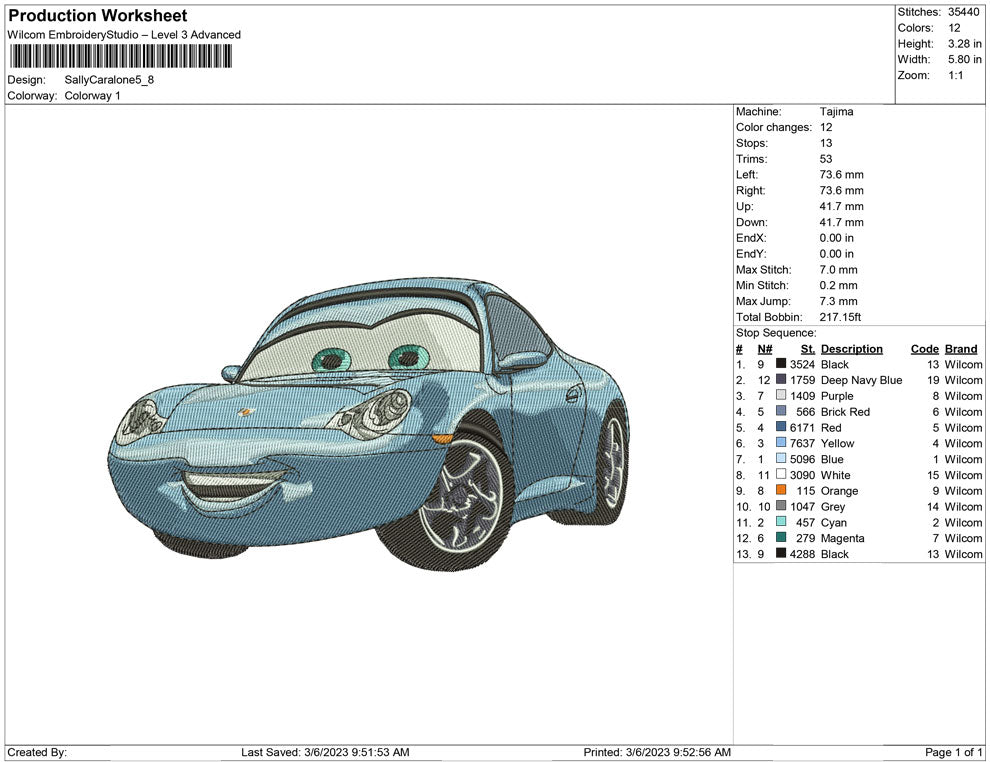Click the Orange color swatch in stop sequence
This screenshot has width=990, height=762.
[x=781, y=491]
